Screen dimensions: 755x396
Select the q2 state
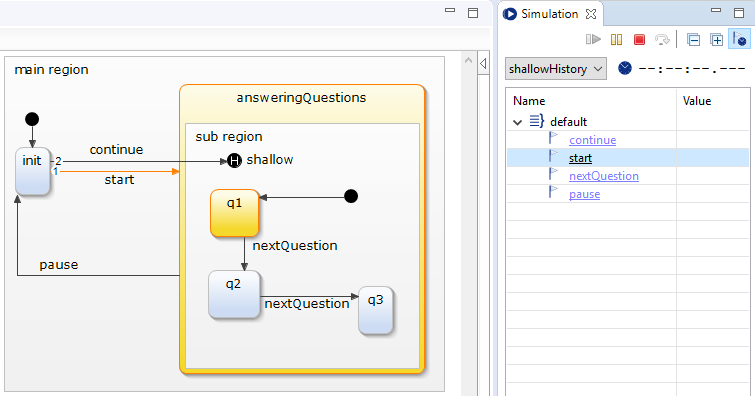click(x=234, y=294)
